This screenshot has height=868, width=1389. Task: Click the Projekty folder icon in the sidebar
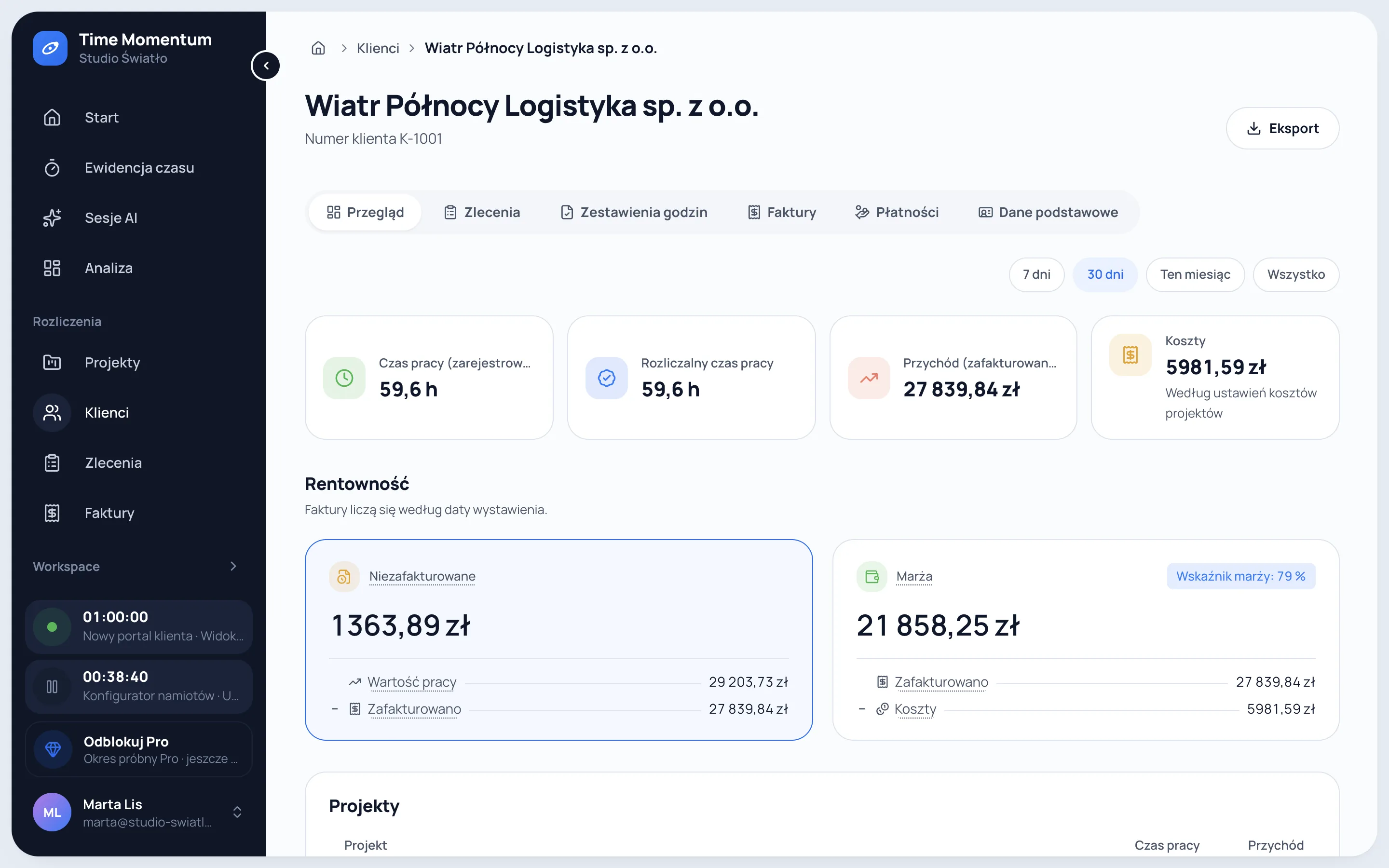(52, 362)
